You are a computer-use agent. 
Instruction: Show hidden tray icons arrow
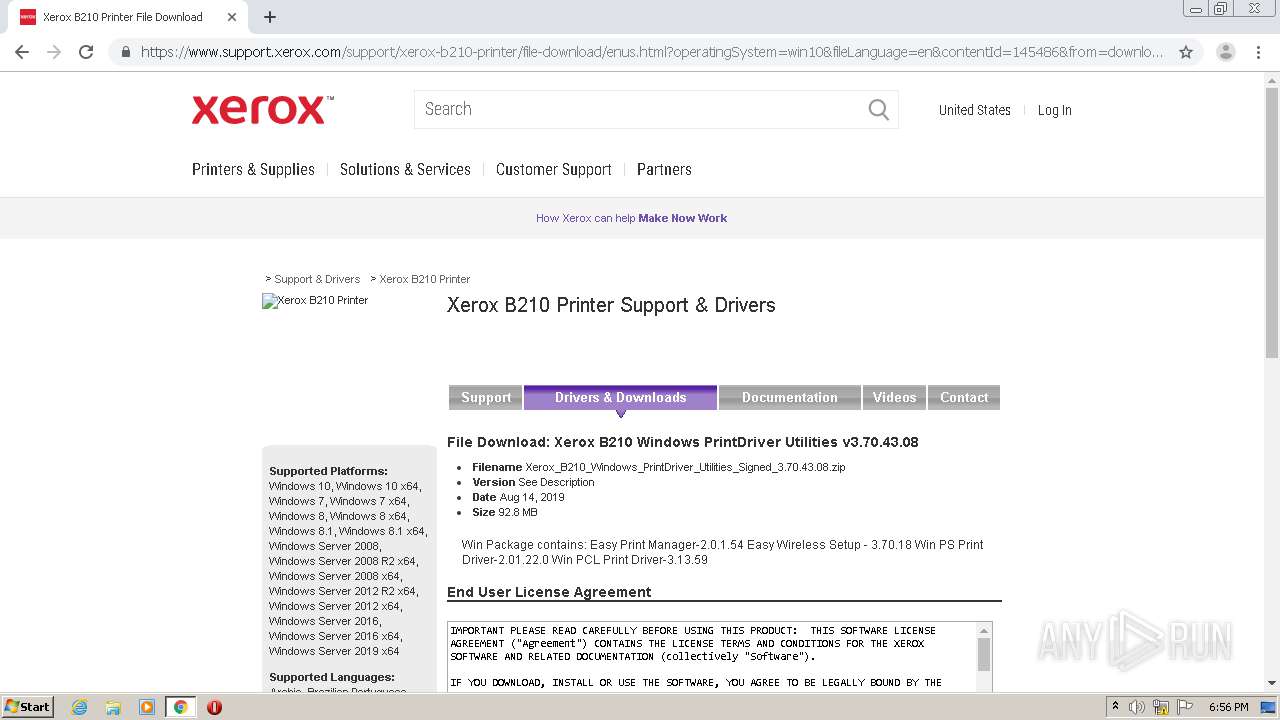coord(1116,707)
